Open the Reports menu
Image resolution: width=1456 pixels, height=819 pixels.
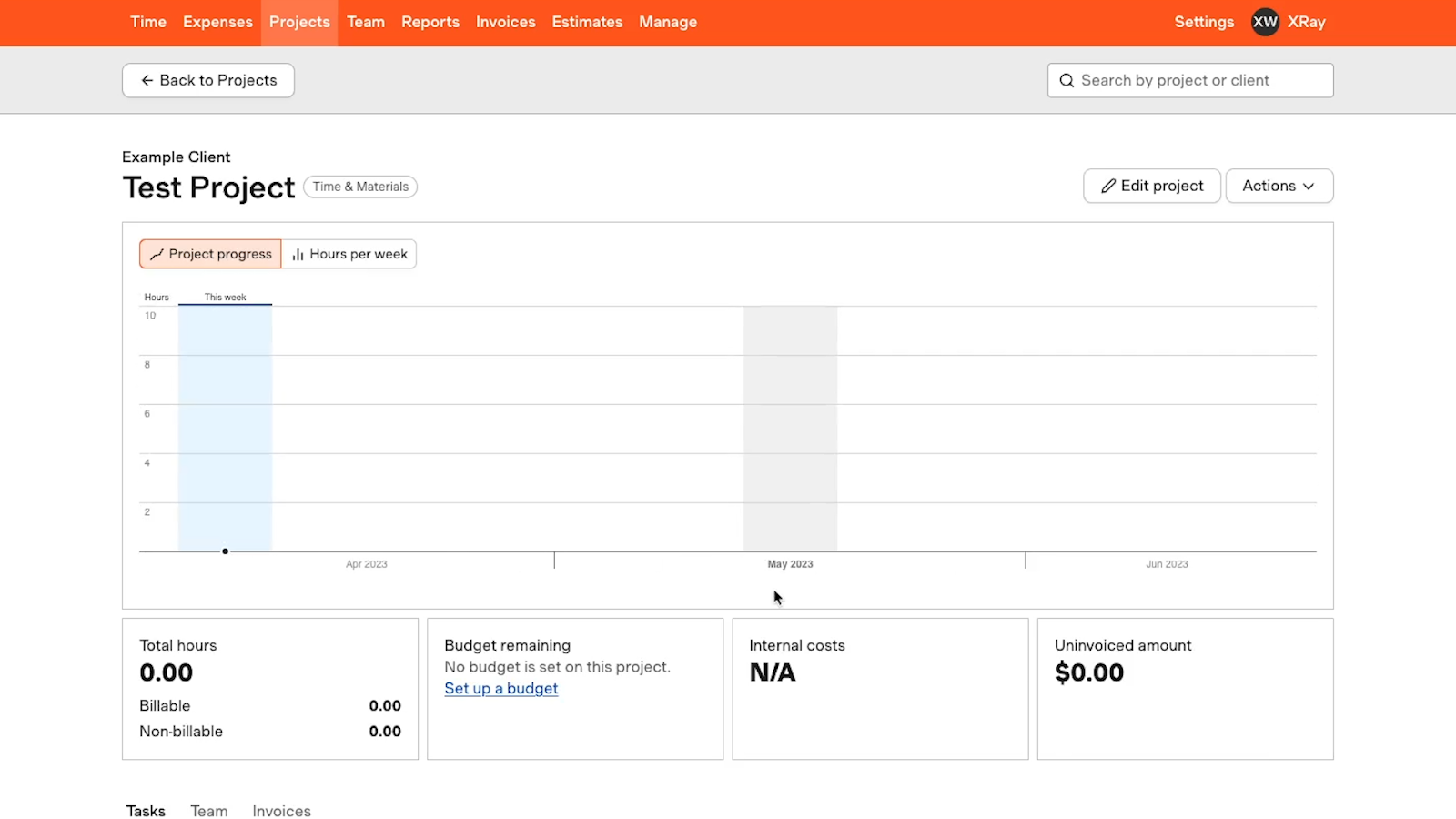pyautogui.click(x=430, y=22)
